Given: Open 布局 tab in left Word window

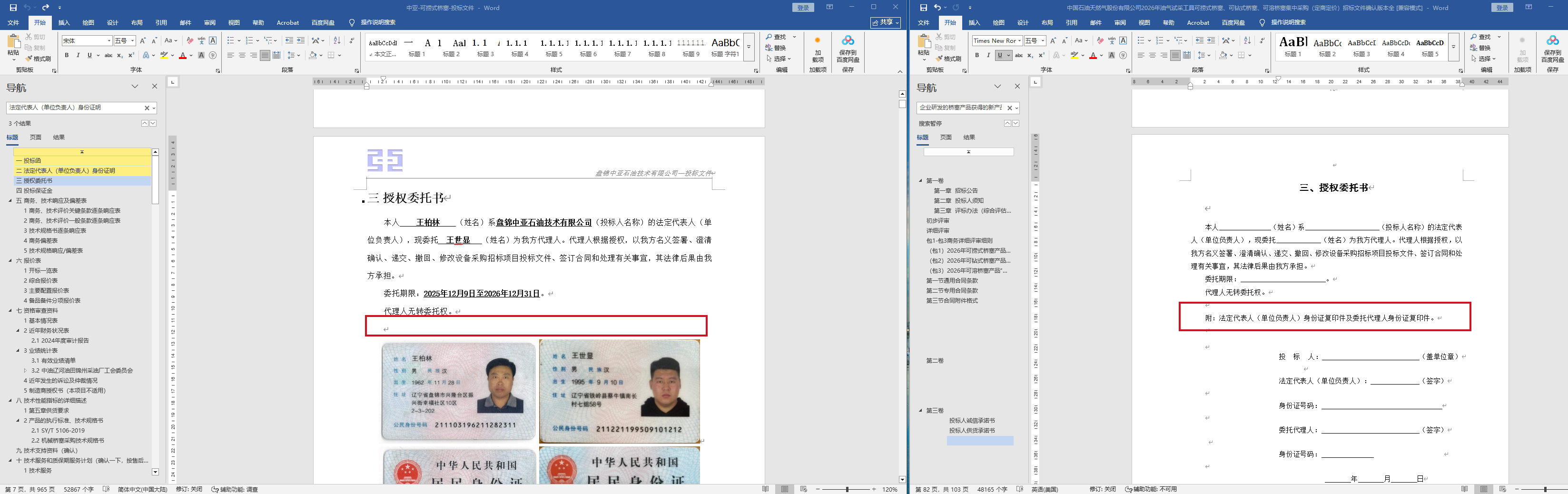Looking at the screenshot, I should pyautogui.click(x=137, y=22).
